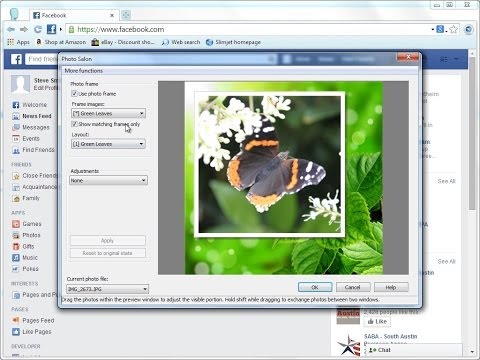The height and width of the screenshot is (360, 480).
Task: Open Welcome in Facebook sidebar
Action: [x=30, y=105]
